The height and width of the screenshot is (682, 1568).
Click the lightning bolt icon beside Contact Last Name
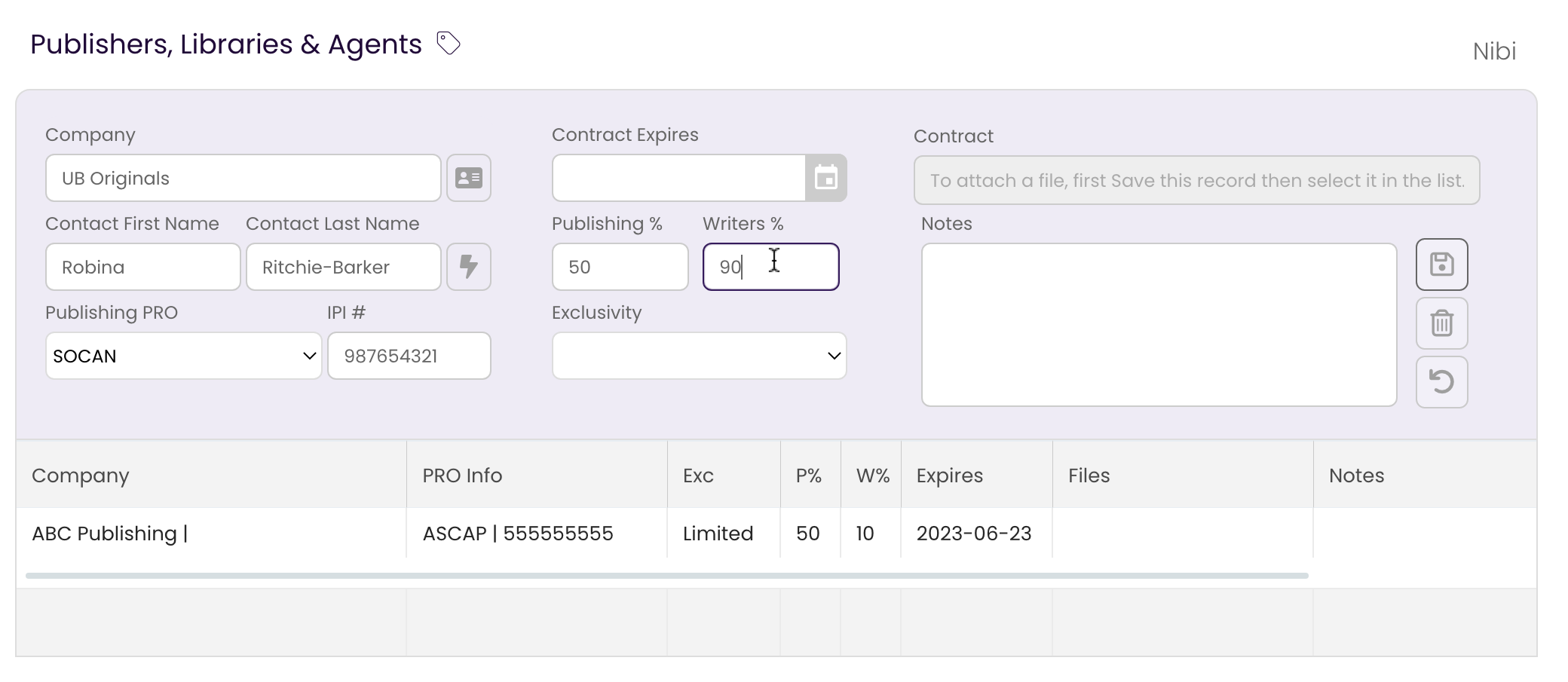469,267
